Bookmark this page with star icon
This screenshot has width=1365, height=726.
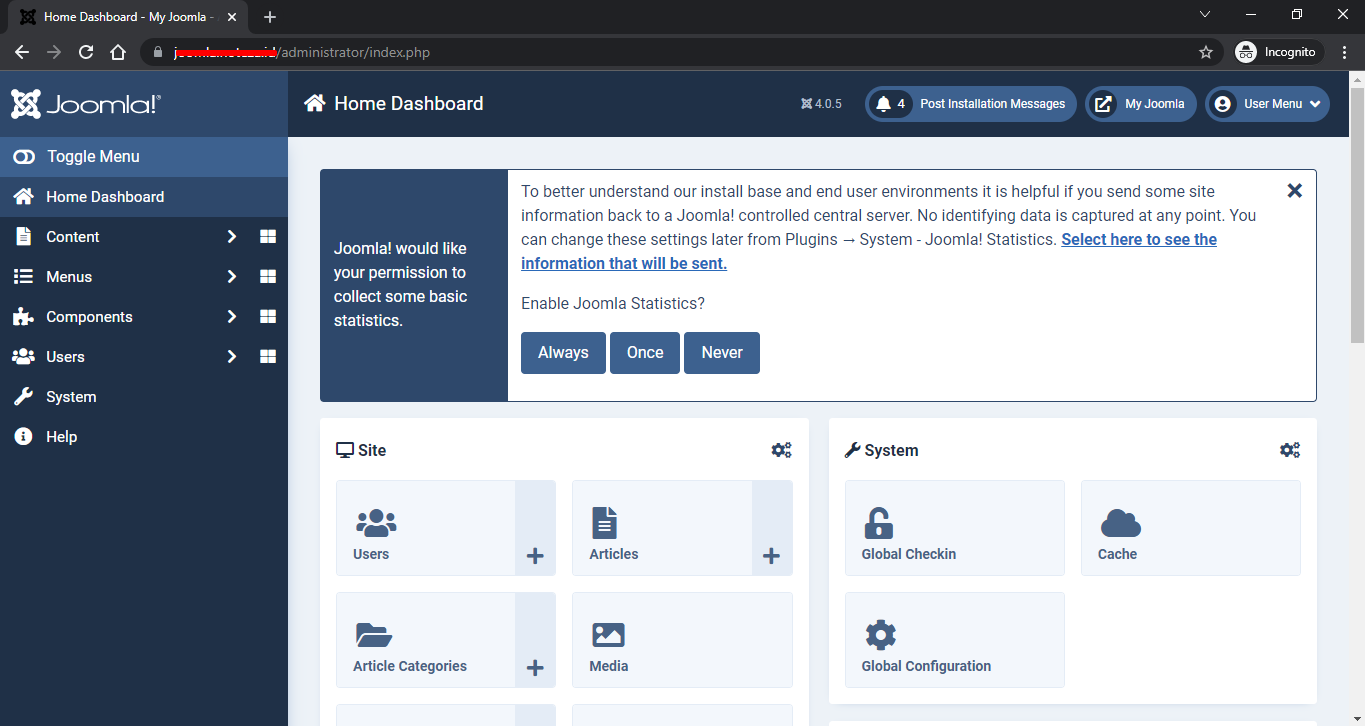tap(1206, 52)
